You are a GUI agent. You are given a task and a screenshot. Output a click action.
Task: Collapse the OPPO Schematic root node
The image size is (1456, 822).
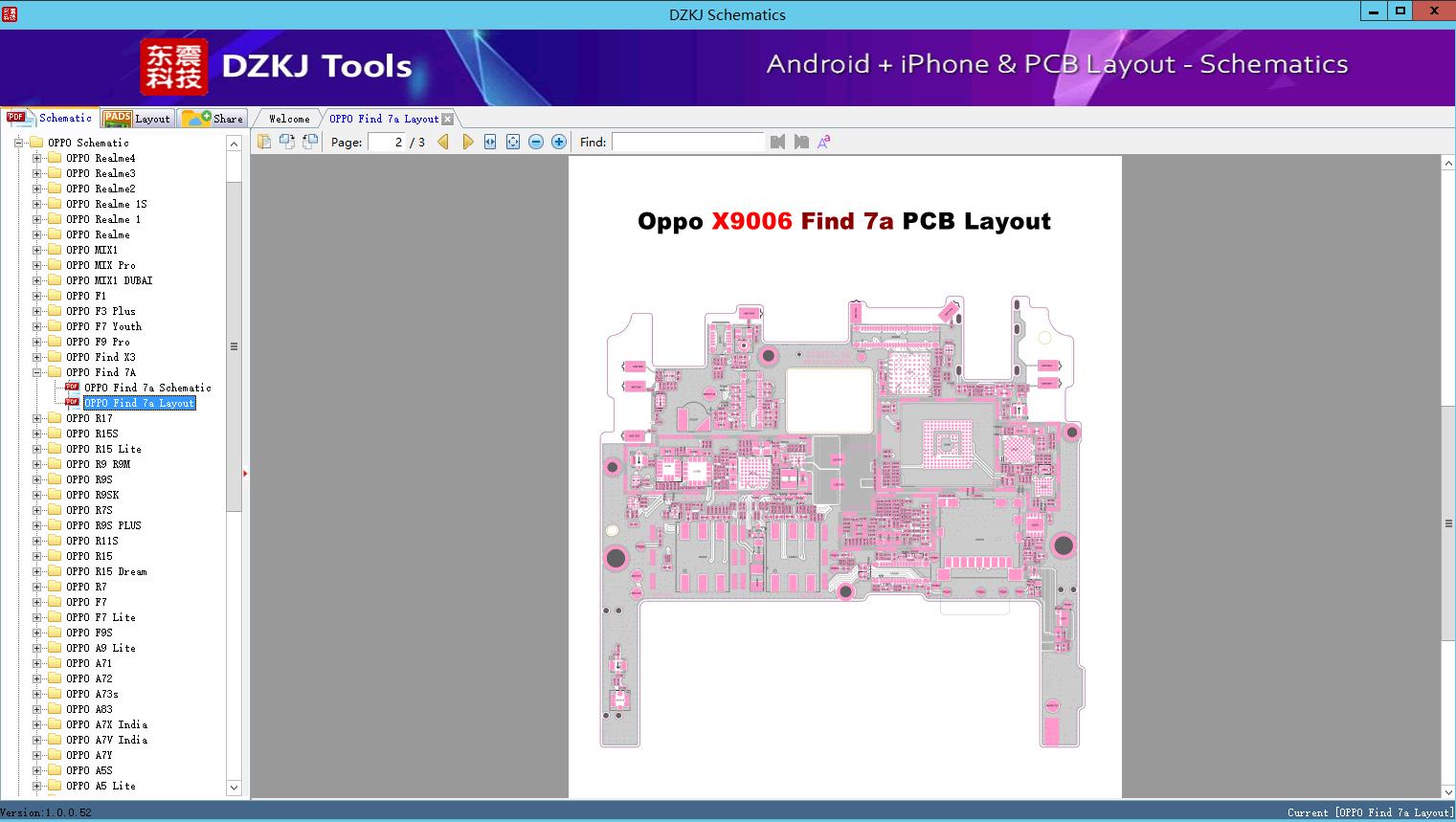click(x=18, y=143)
